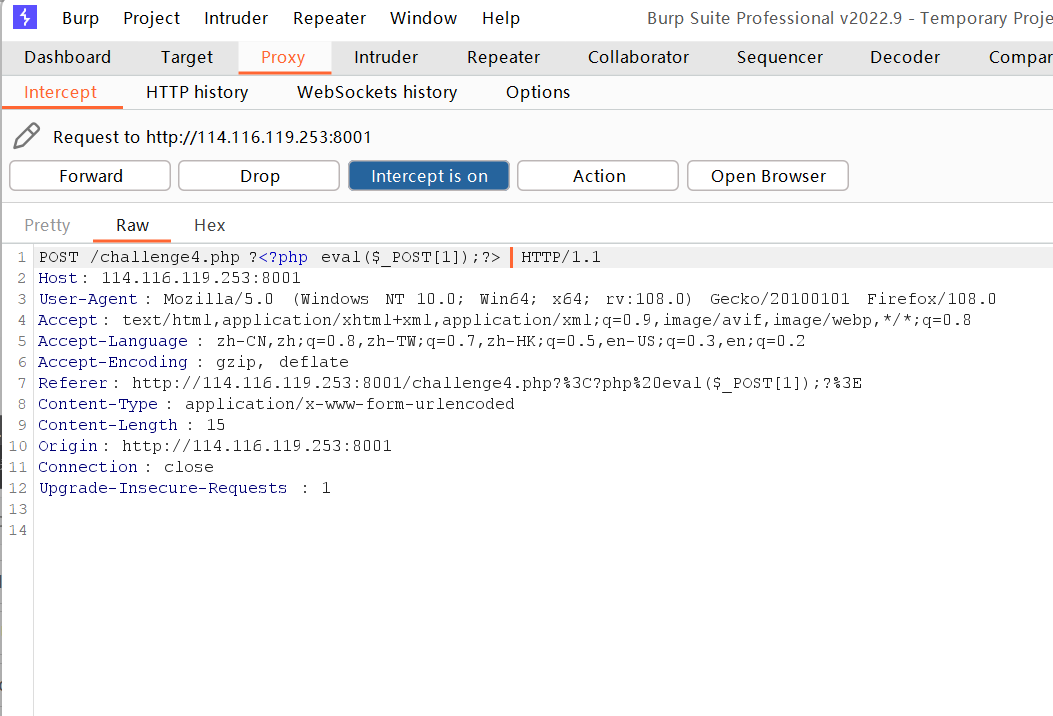Open the Help menu
The width and height of the screenshot is (1053, 716).
tap(501, 18)
